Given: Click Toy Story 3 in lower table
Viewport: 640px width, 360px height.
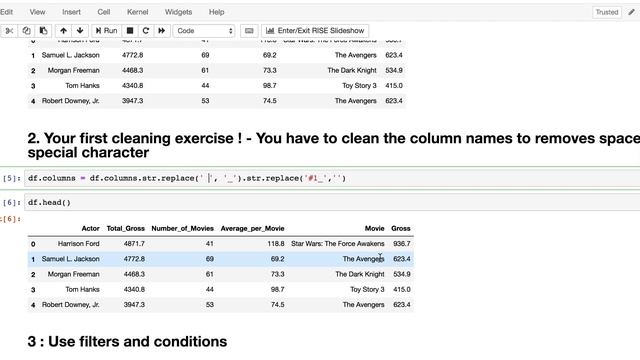Looking at the screenshot, I should 367,289.
